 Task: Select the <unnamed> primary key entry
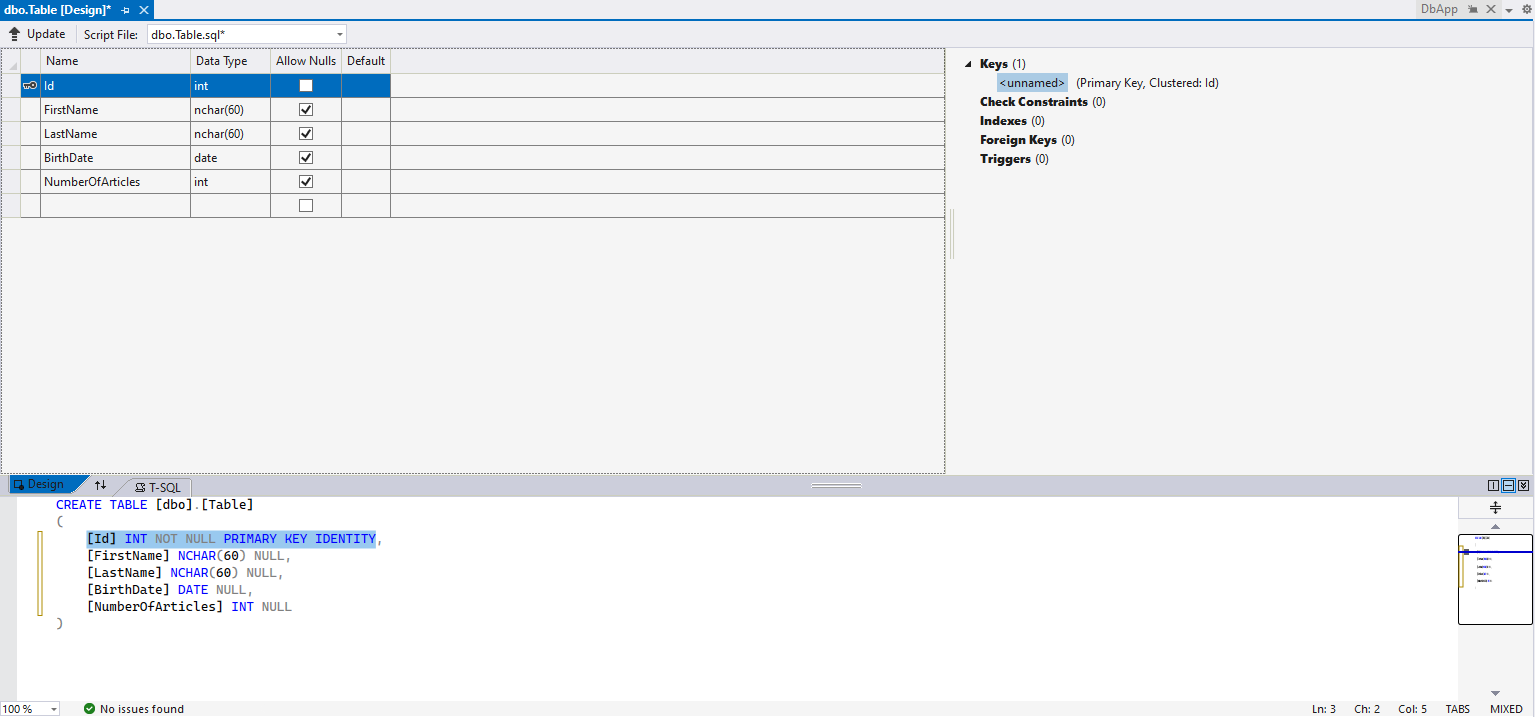1032,82
